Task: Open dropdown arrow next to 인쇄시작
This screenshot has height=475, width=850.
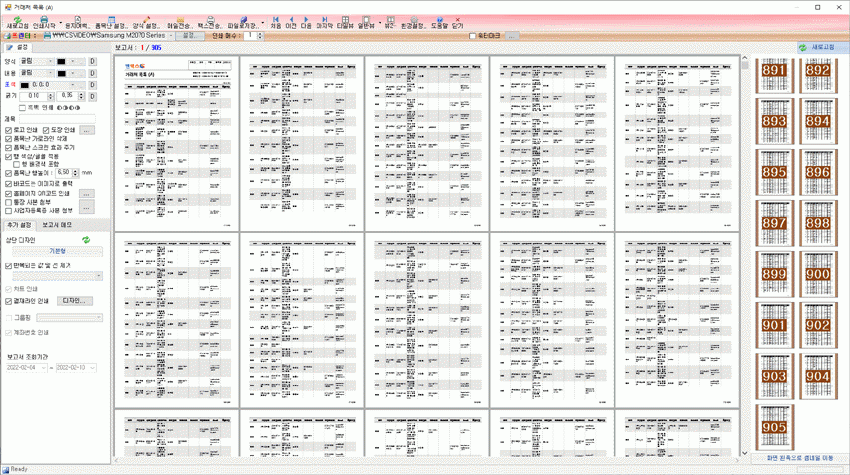Action: pos(60,23)
